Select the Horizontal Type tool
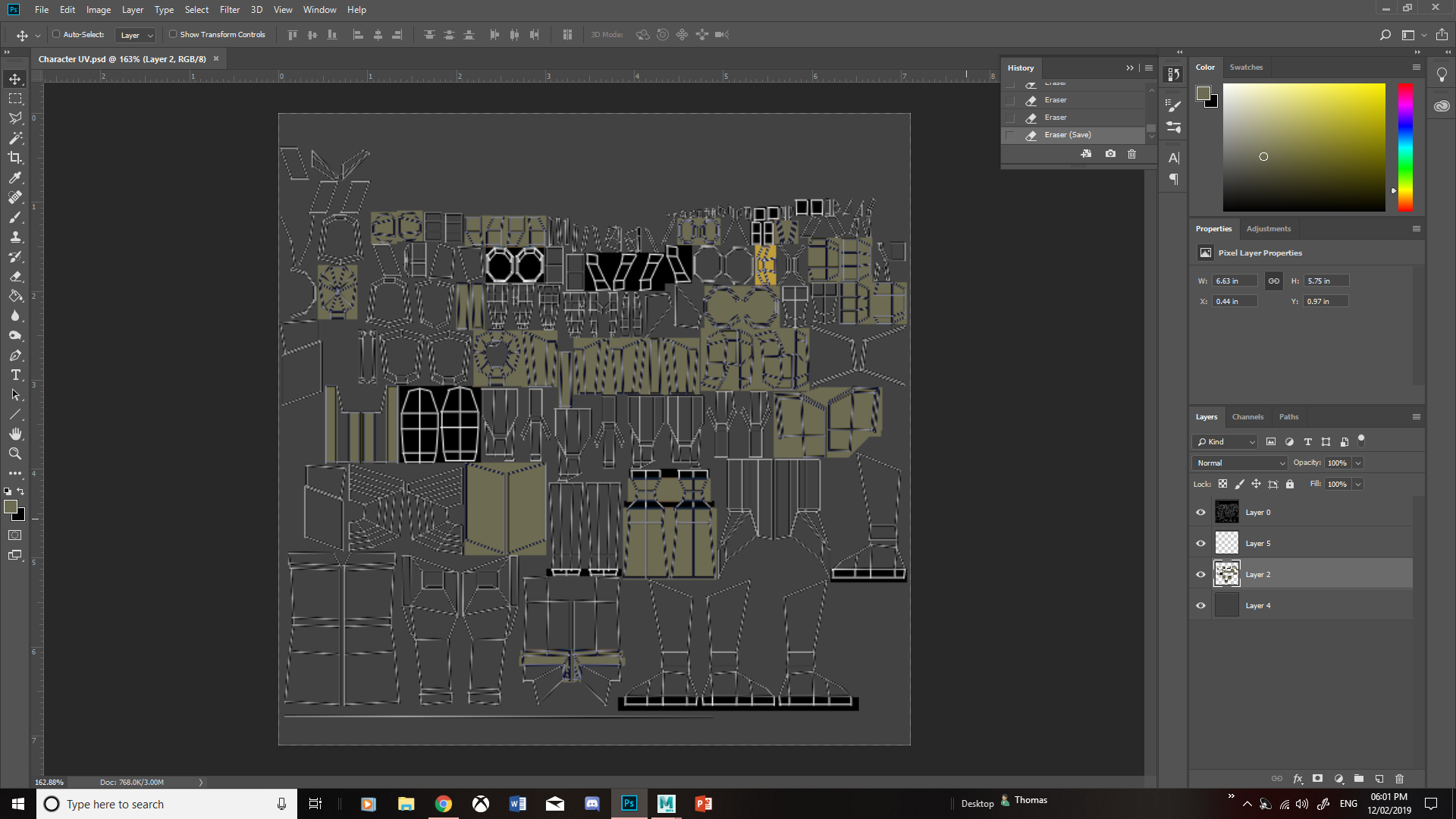 [15, 375]
